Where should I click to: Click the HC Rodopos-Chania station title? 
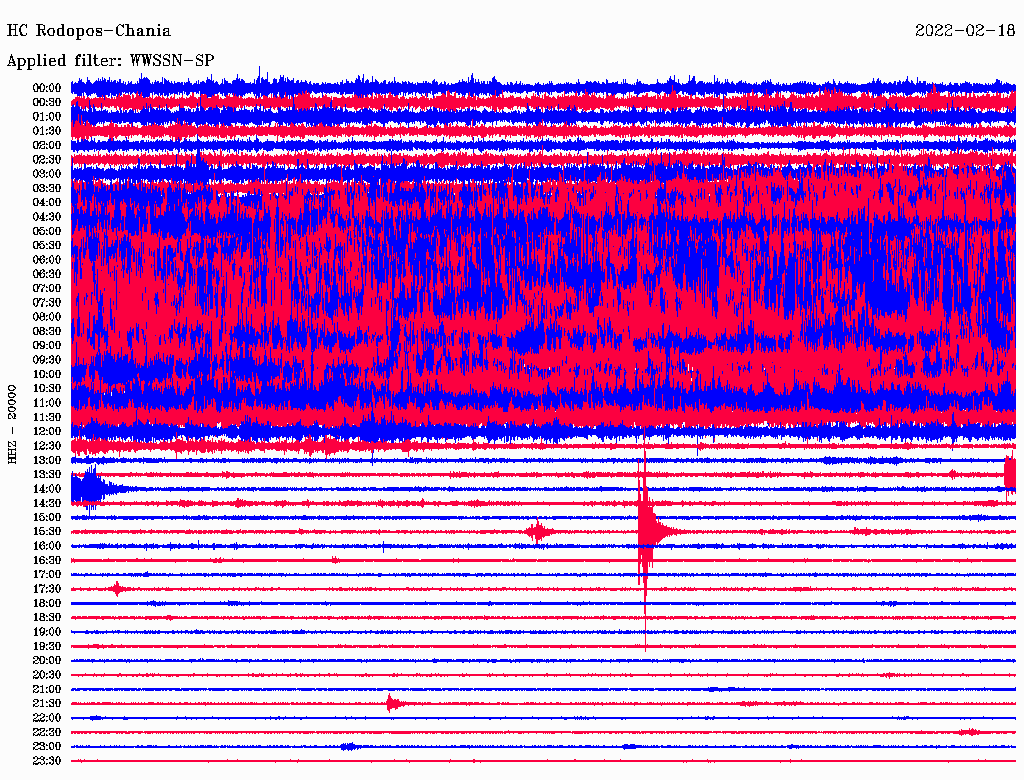coord(89,31)
